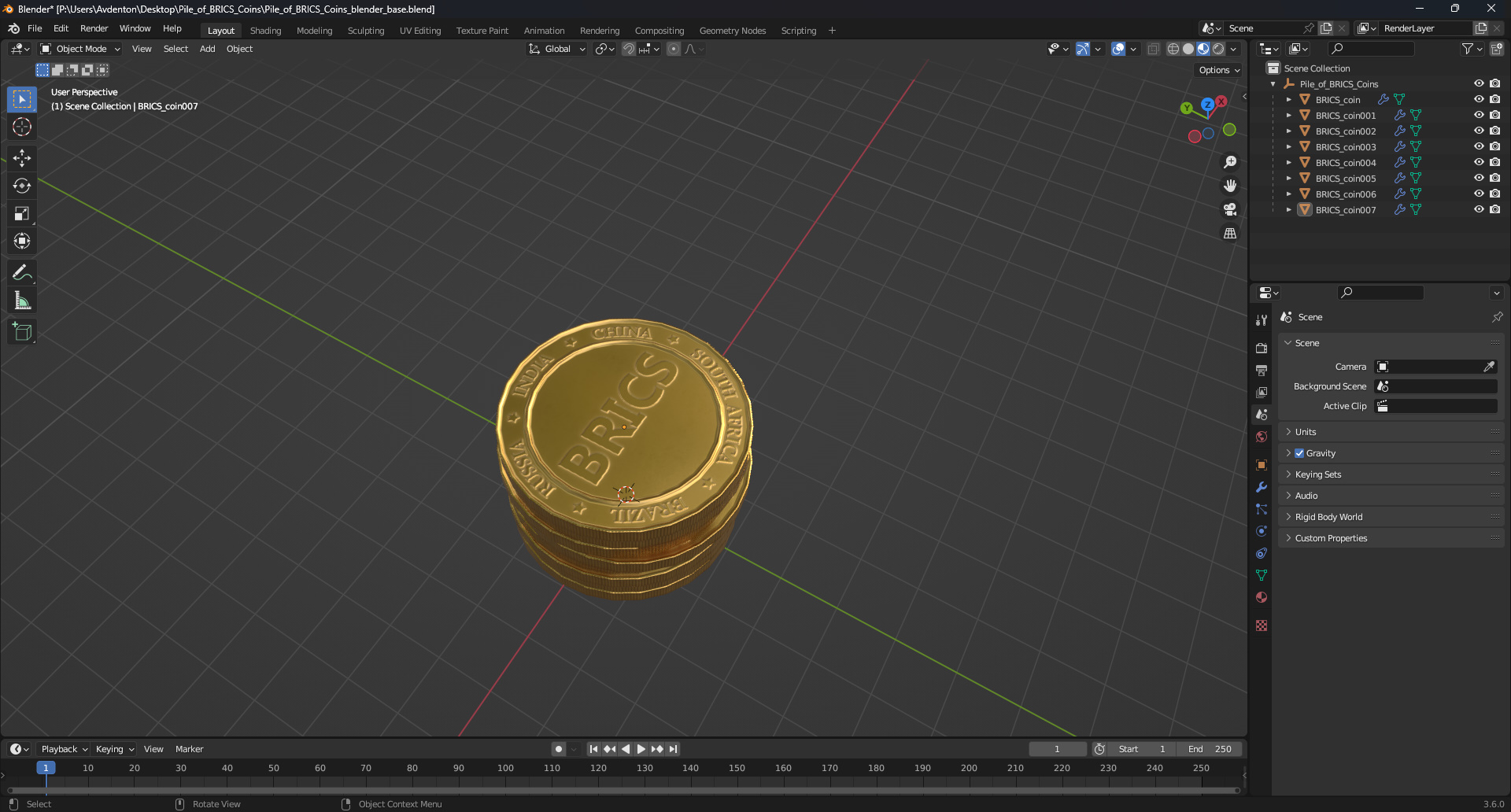
Task: Switch to rendered viewport shading
Action: (x=1218, y=49)
